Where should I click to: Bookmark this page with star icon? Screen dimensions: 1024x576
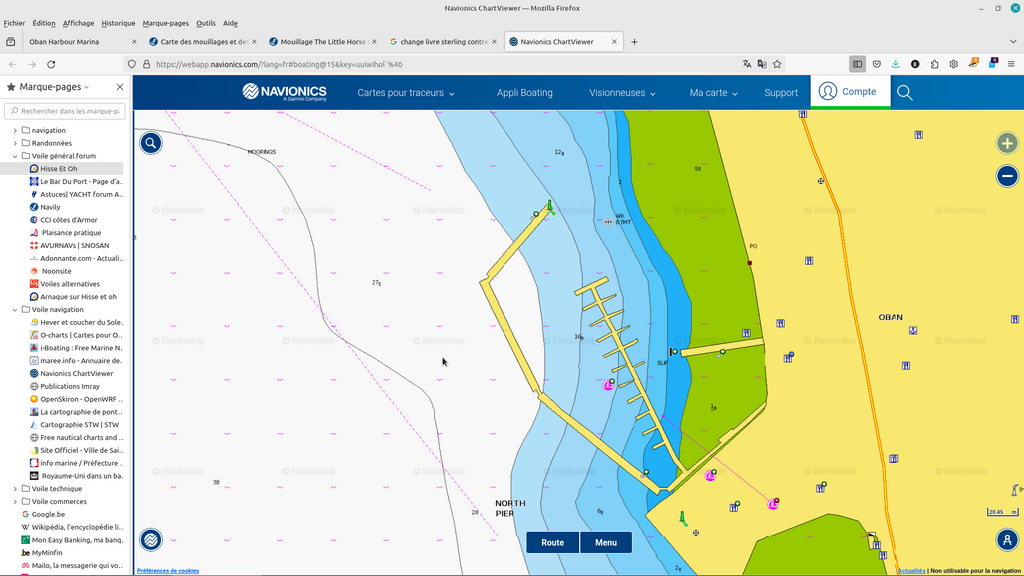[x=777, y=64]
